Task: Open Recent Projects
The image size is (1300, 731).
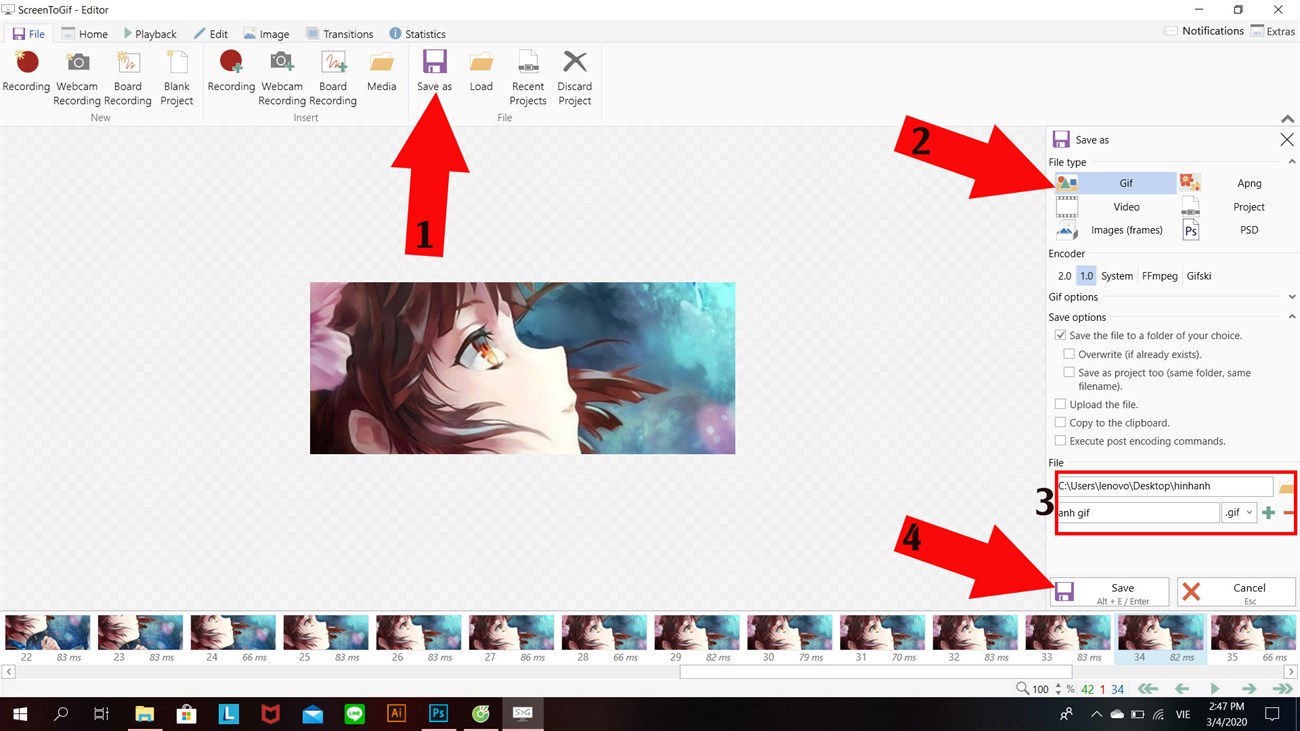Action: pyautogui.click(x=528, y=77)
